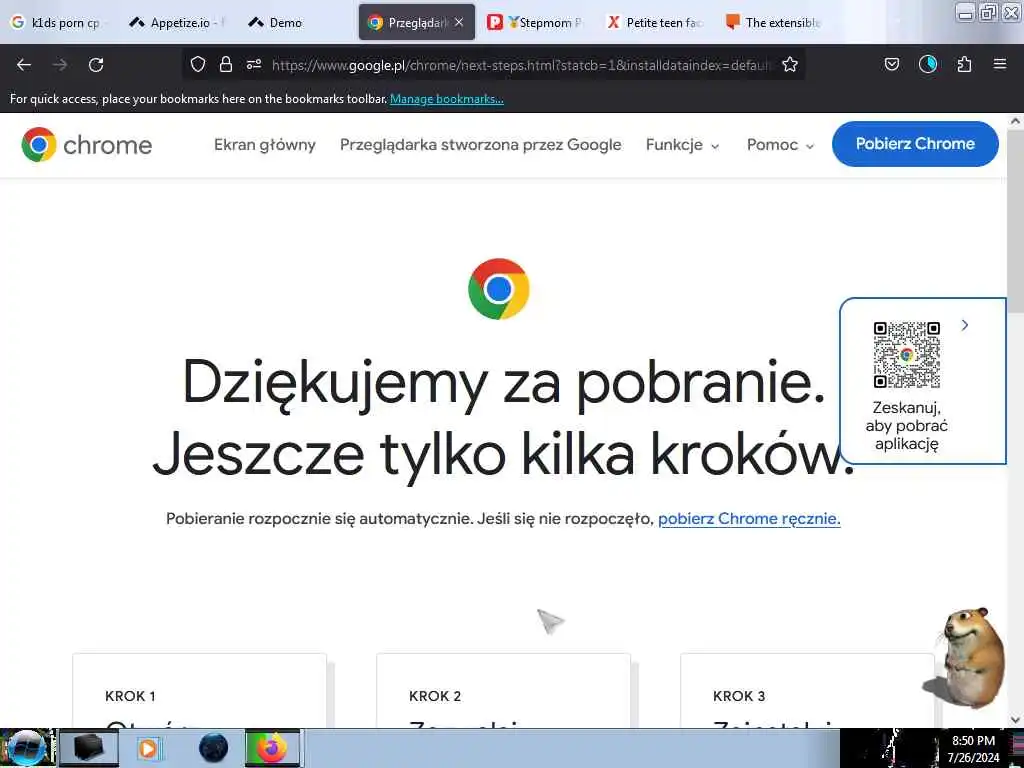This screenshot has width=1024, height=768.
Task: Click the padlock site security icon
Action: pos(226,64)
